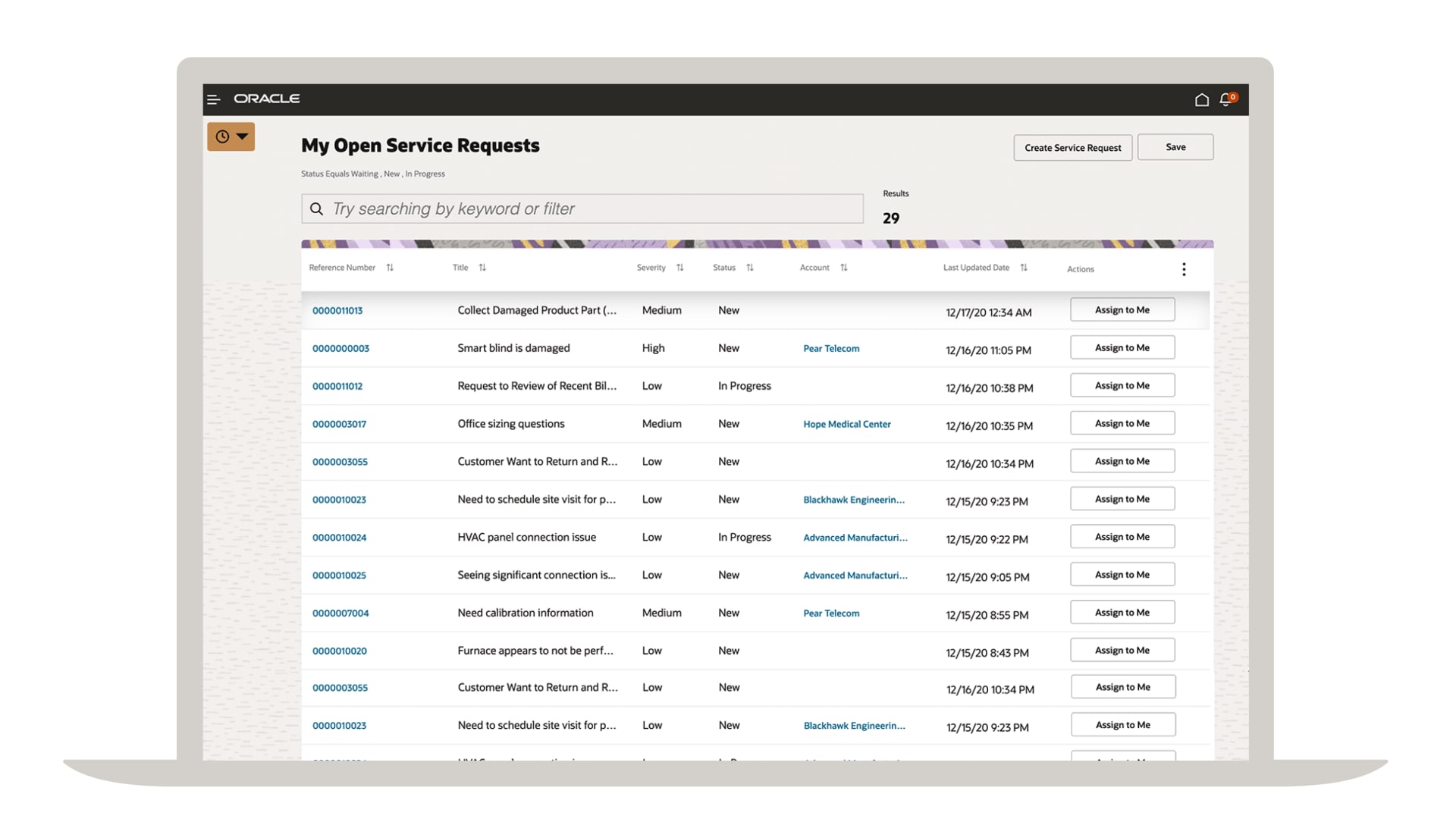Sort by Last Updated Date

1024,268
